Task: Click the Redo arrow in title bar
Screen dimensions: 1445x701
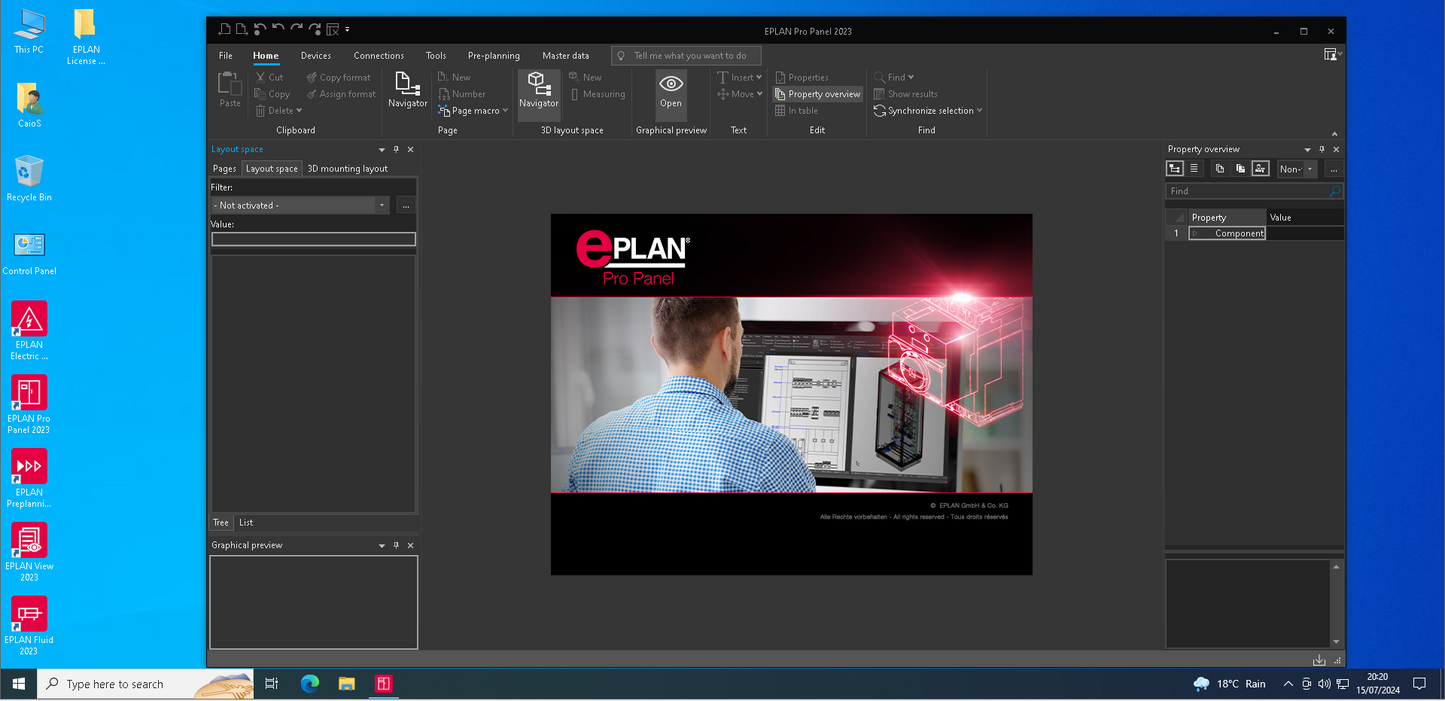Action: click(297, 30)
